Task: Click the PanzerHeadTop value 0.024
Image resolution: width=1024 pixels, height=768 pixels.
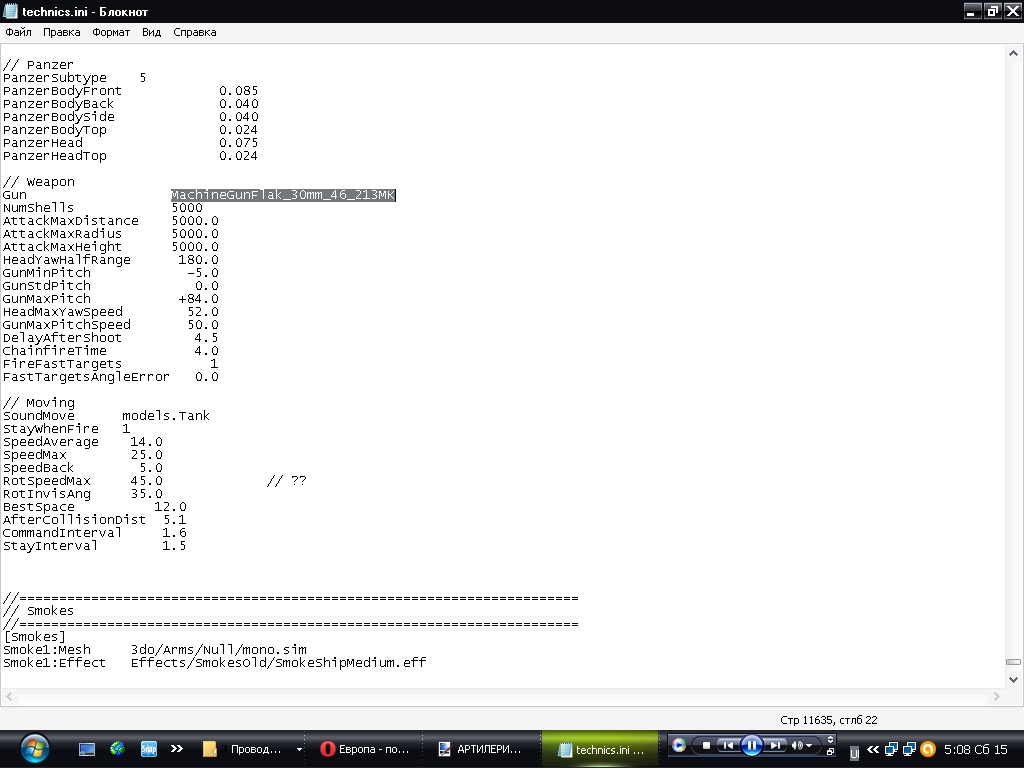Action: (x=238, y=155)
